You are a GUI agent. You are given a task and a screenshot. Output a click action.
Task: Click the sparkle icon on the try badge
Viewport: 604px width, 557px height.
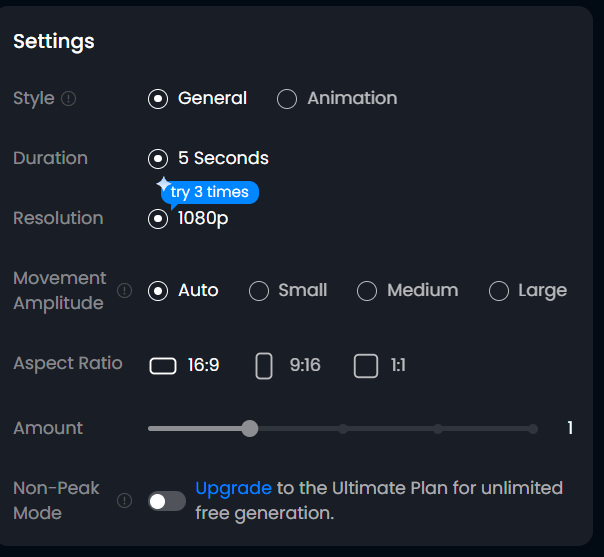[164, 184]
